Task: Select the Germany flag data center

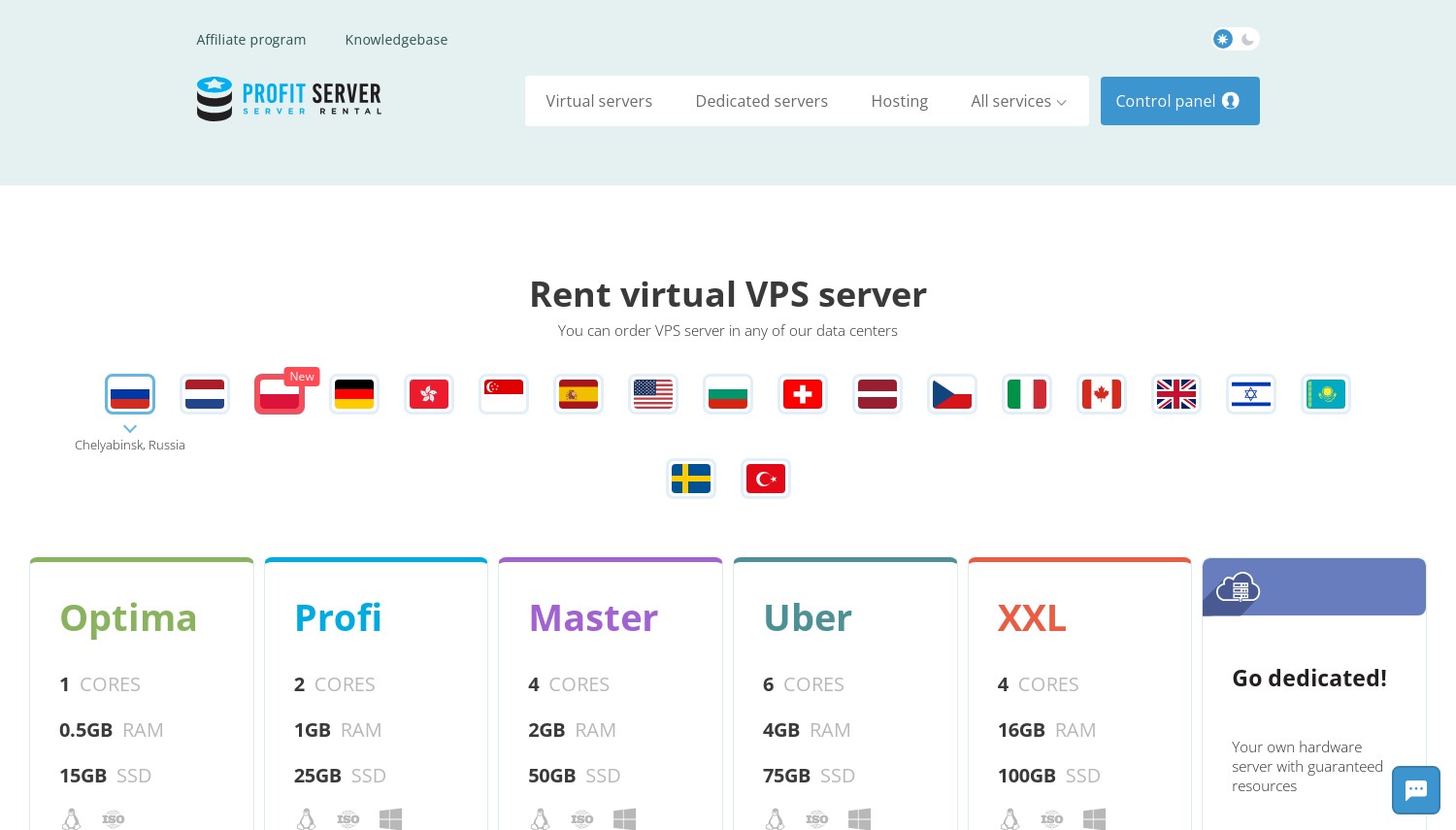Action: [354, 394]
